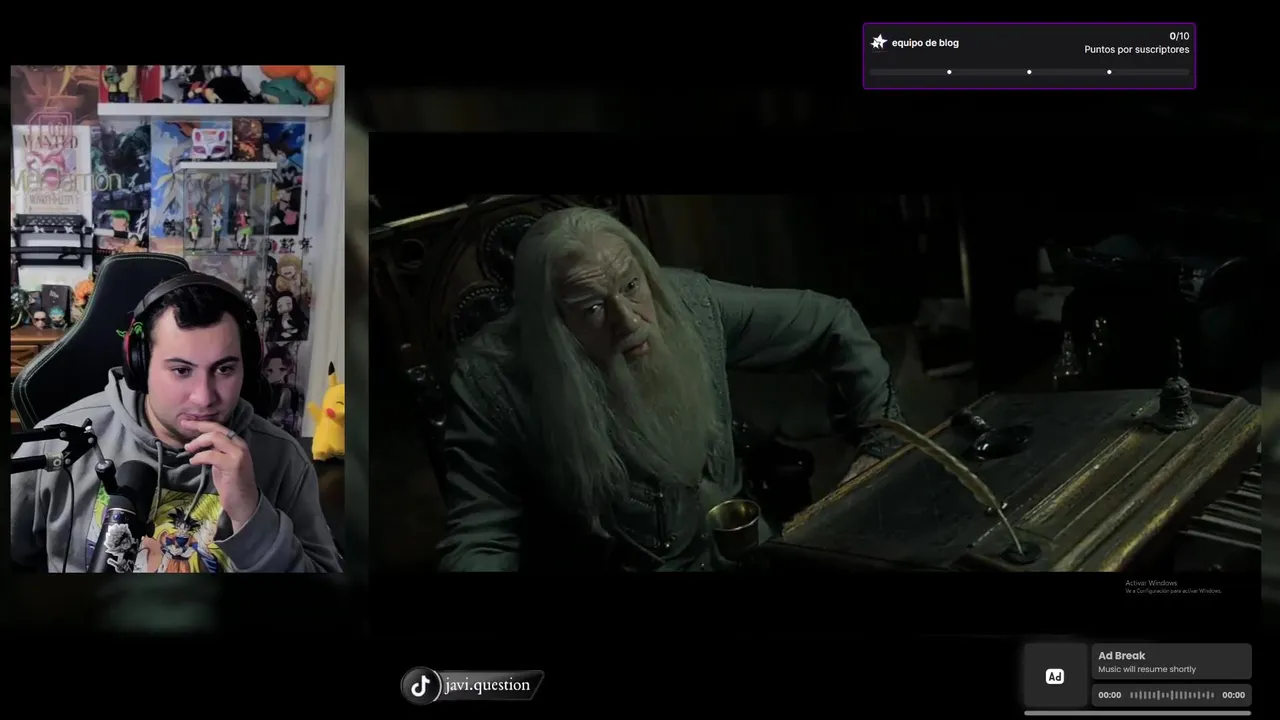Click the TikTok logo icon
The image size is (1280, 720).
tap(420, 686)
